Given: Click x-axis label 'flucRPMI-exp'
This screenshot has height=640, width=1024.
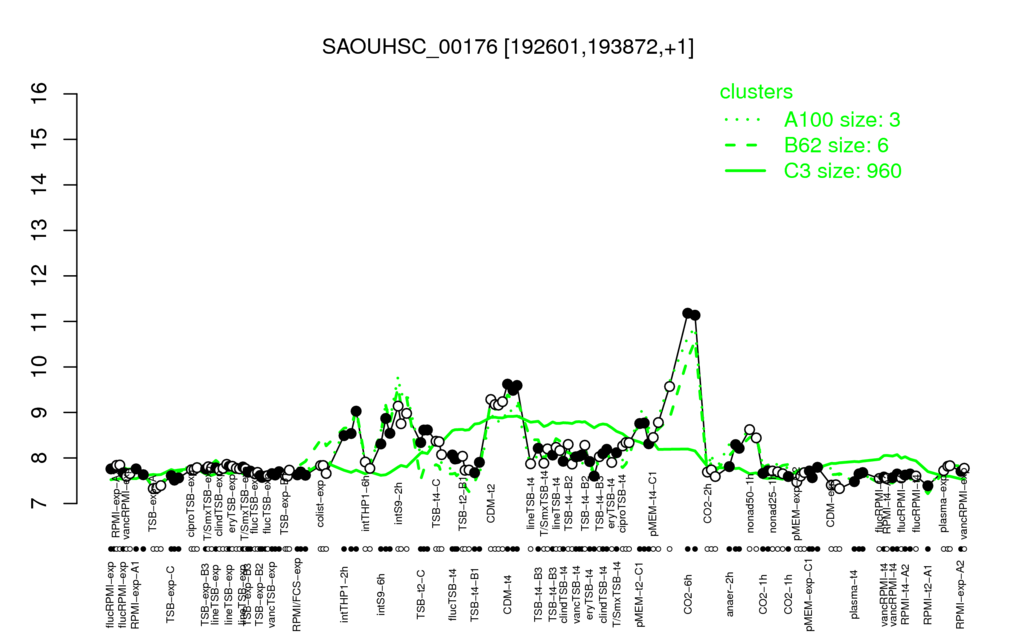Looking at the screenshot, I should point(110,594).
